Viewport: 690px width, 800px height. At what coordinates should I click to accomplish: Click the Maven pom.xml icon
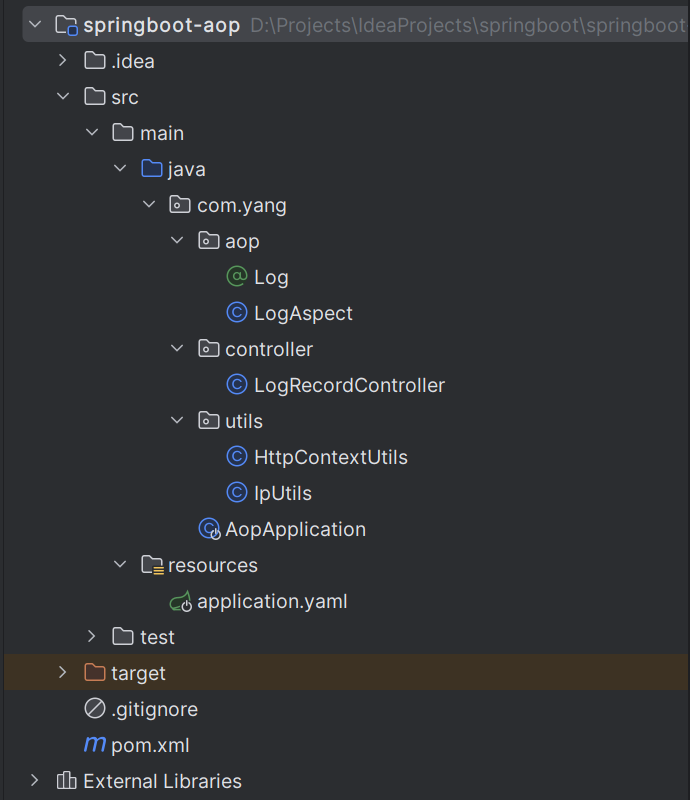pos(95,745)
